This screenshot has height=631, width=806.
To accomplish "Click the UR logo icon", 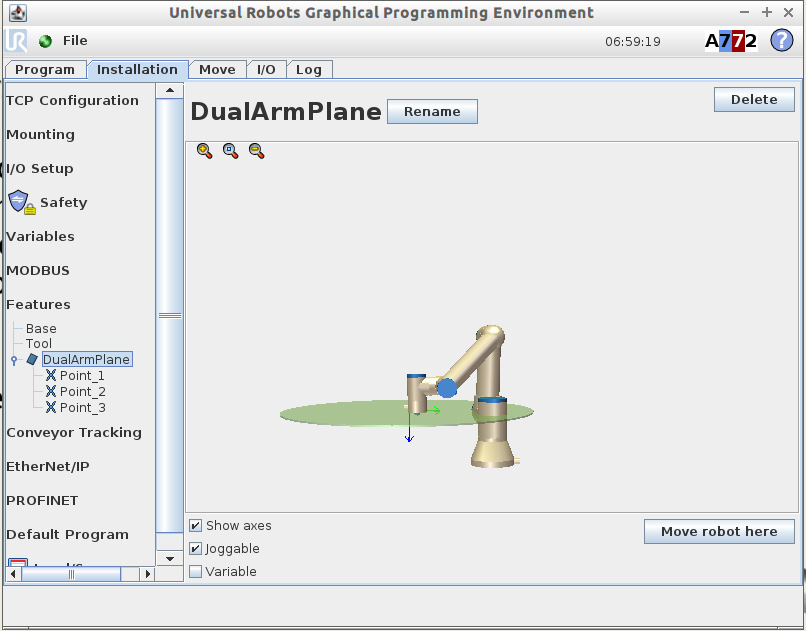I will (16, 41).
